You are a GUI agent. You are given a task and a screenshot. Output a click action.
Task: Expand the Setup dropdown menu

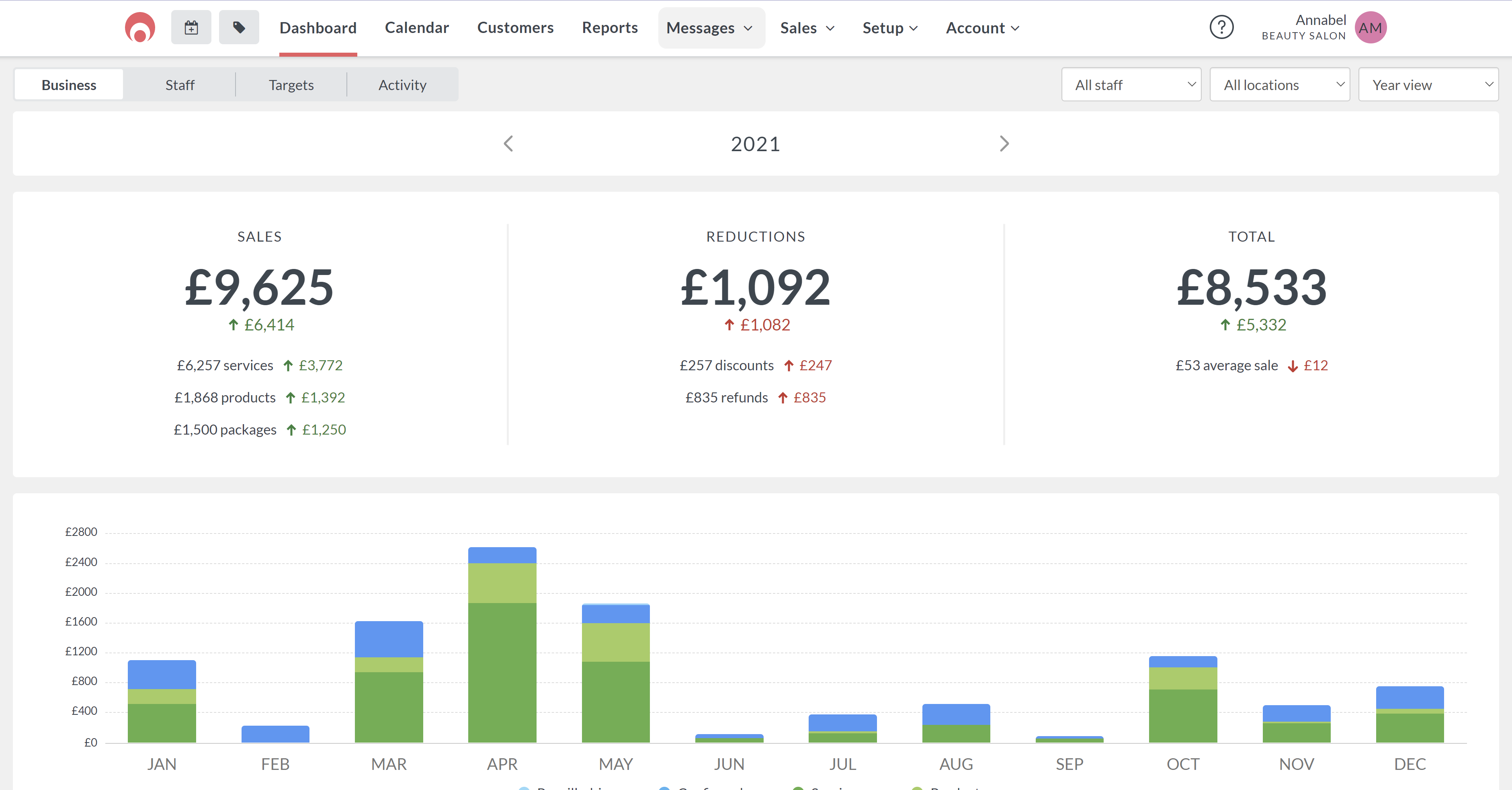click(890, 28)
